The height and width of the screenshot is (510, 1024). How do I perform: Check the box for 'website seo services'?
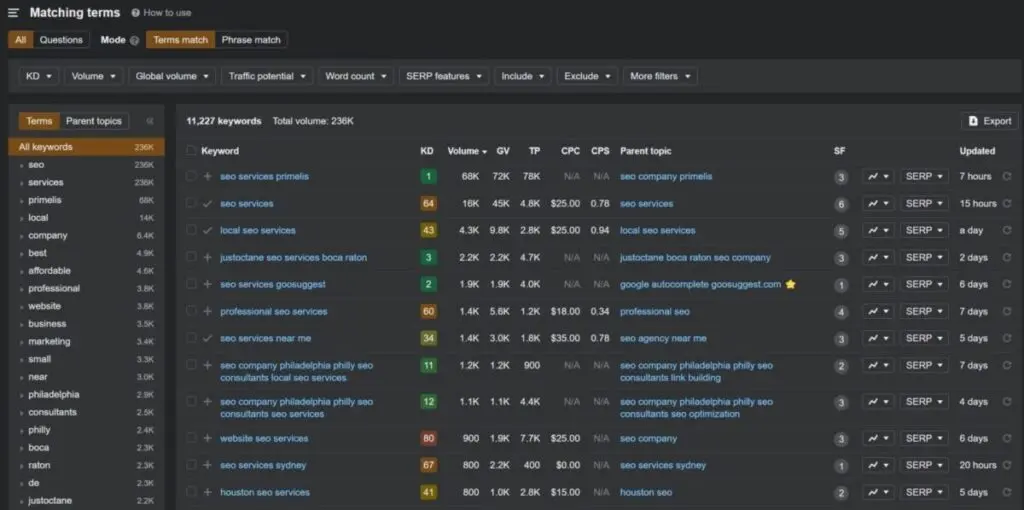191,438
